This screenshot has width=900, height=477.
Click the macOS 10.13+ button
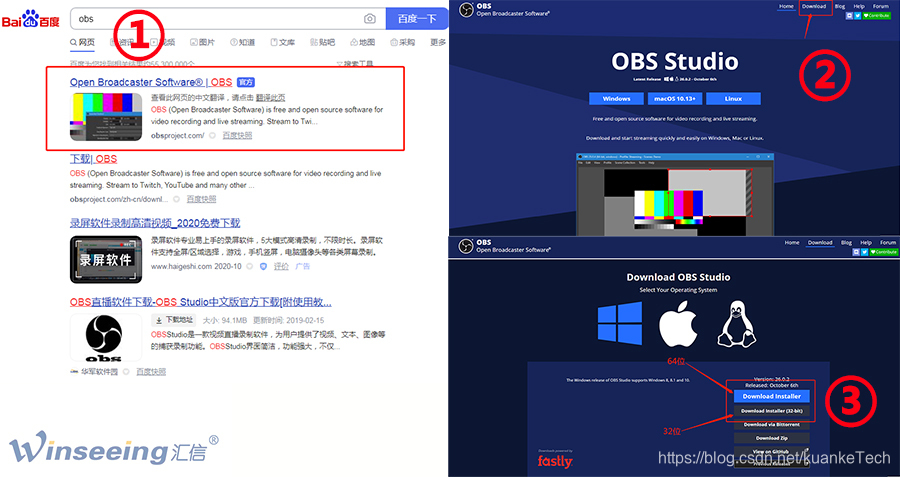point(675,99)
